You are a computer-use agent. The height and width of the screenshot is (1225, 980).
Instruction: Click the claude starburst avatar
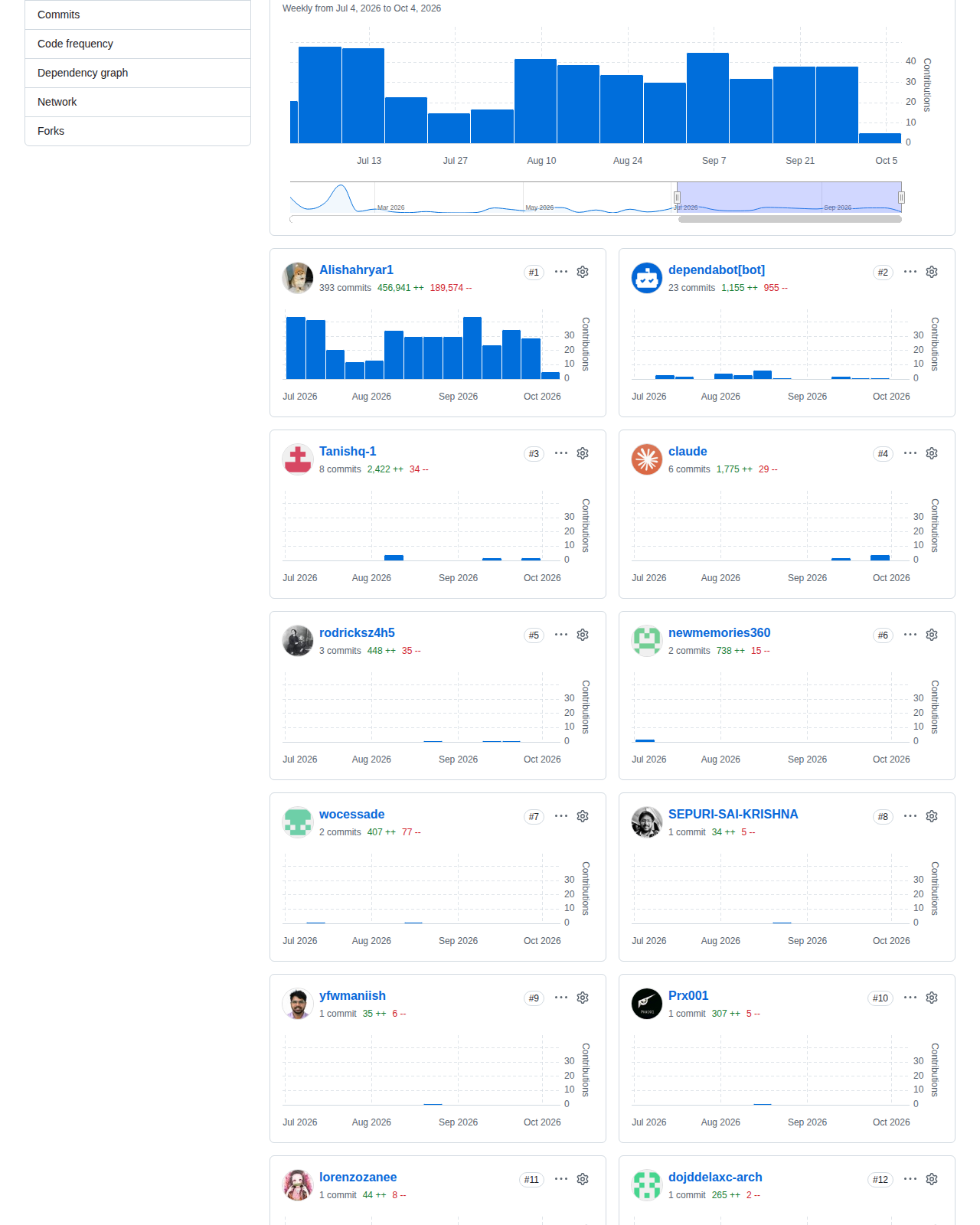tap(647, 459)
